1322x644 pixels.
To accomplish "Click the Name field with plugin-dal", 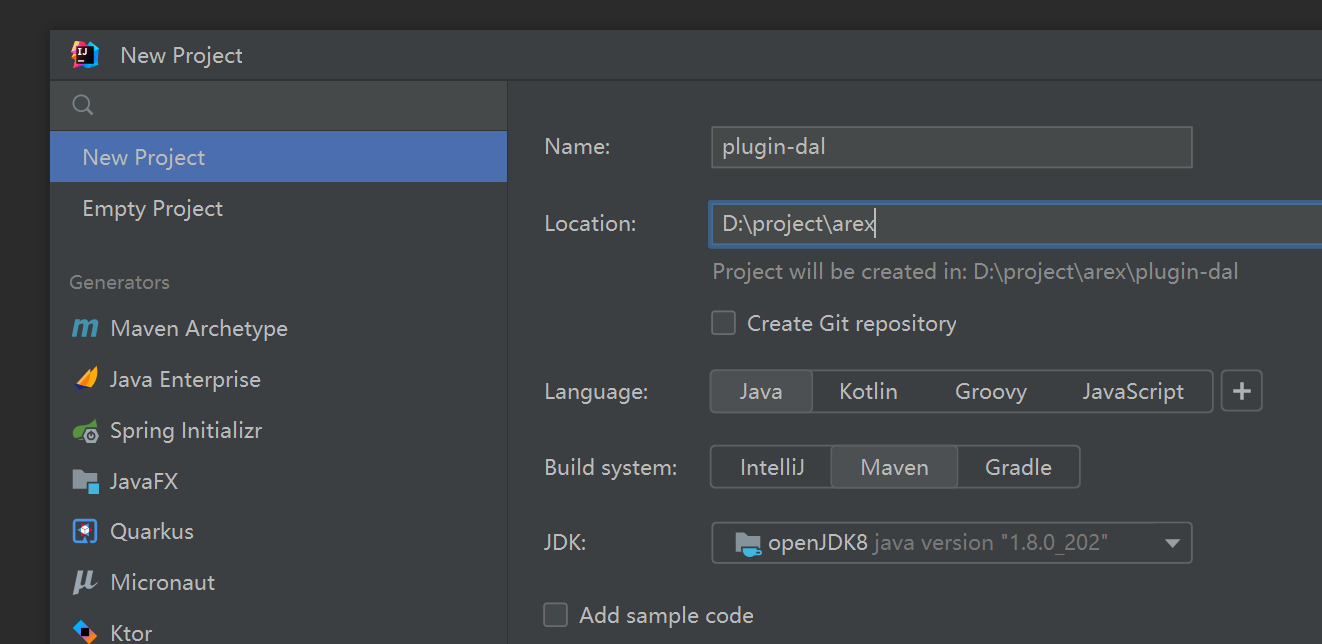I will [951, 147].
